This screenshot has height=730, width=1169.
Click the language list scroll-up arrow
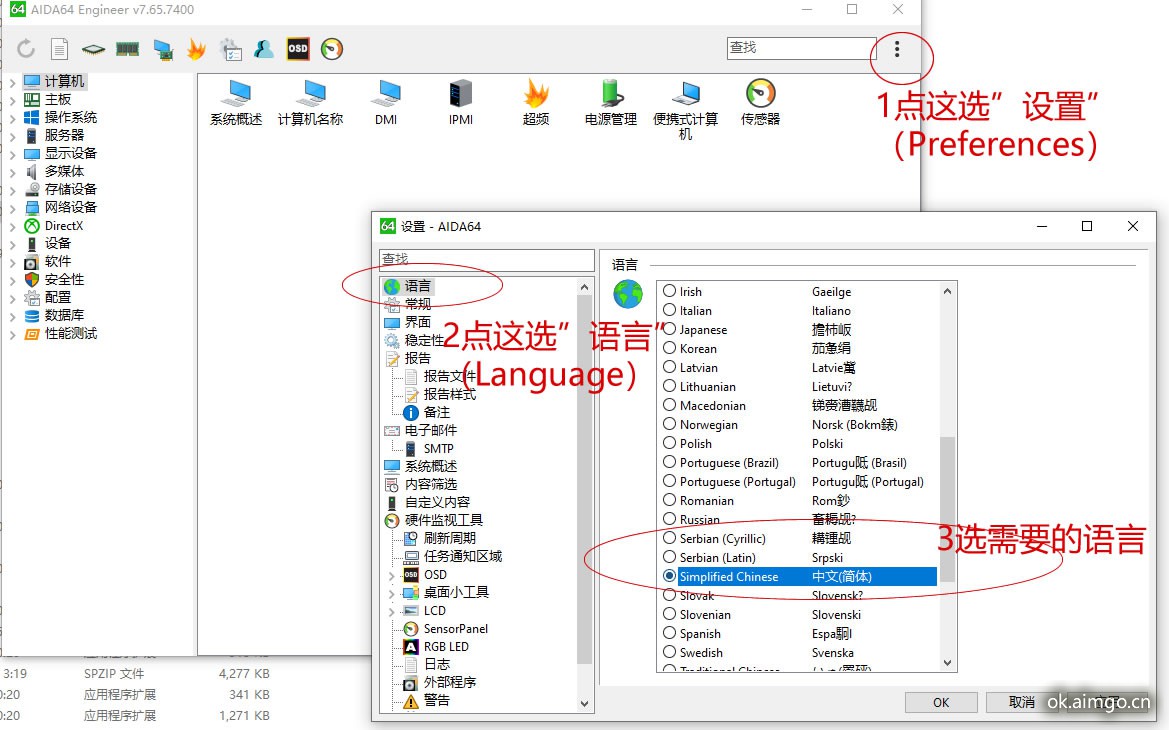pos(948,292)
